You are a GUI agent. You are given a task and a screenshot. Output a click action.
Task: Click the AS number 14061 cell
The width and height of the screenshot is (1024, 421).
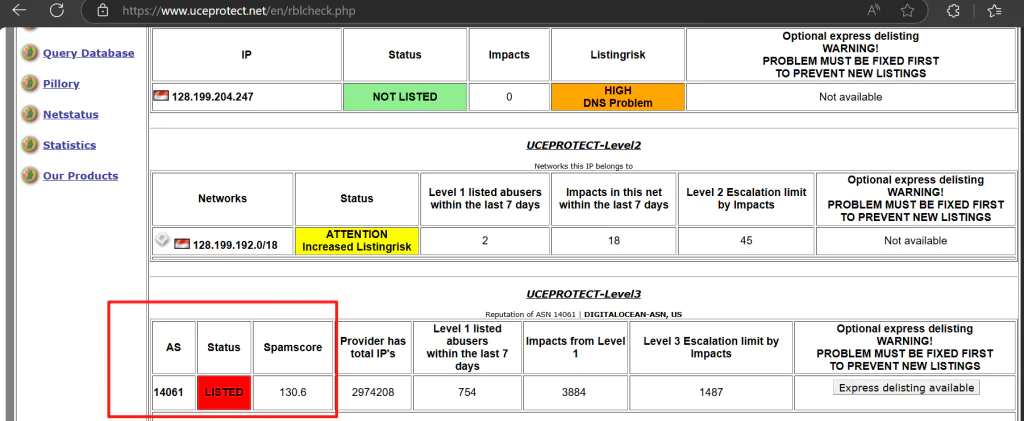(174, 393)
